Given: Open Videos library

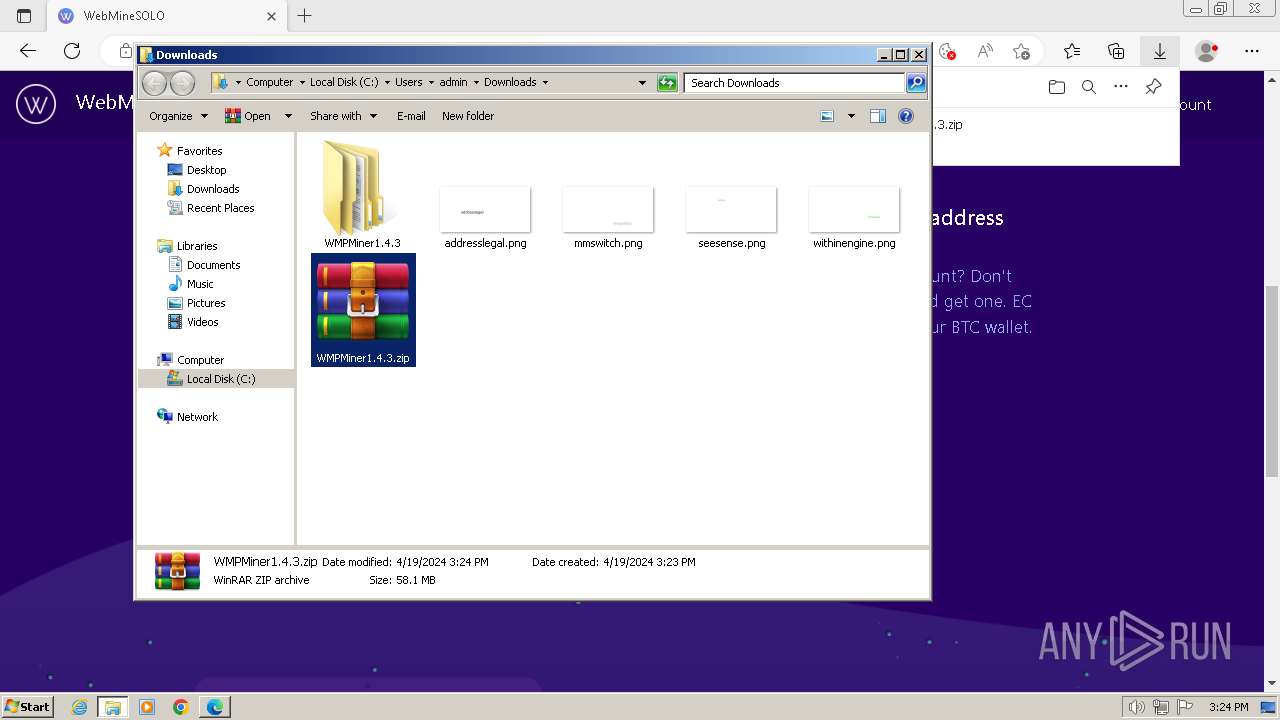Looking at the screenshot, I should 202,322.
